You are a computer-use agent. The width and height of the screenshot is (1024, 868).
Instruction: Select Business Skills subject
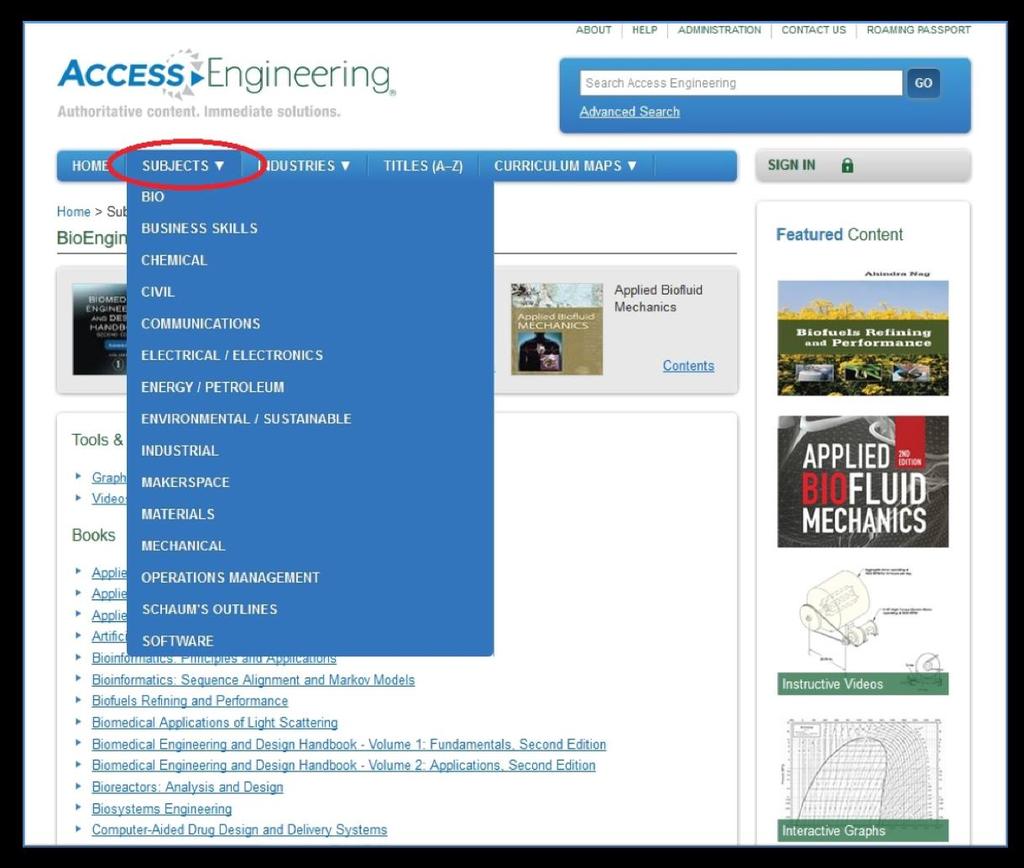[x=199, y=229]
